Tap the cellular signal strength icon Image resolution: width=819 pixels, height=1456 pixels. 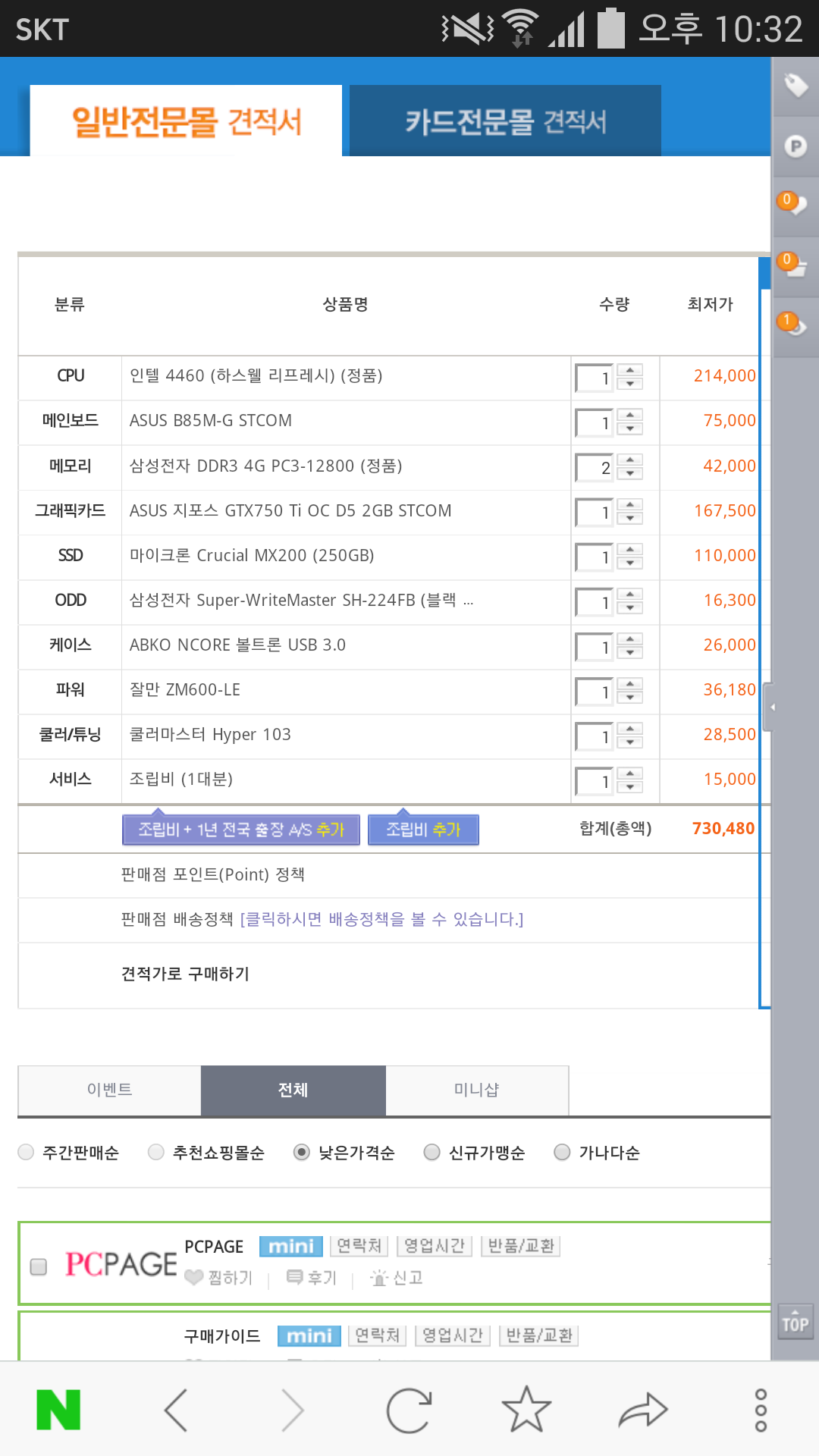pyautogui.click(x=566, y=30)
